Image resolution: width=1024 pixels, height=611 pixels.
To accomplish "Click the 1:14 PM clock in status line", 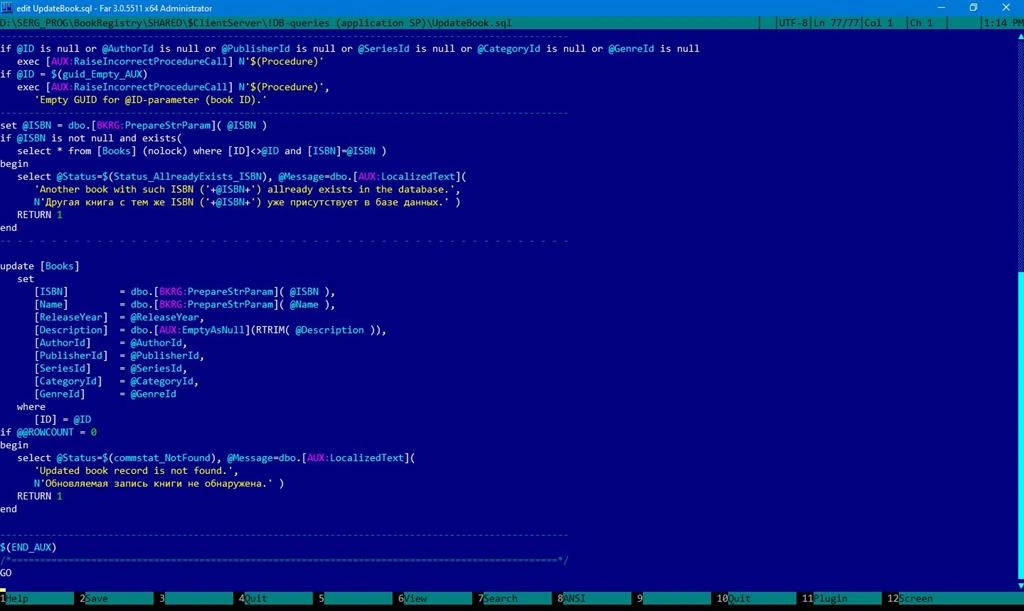I will pos(1004,23).
